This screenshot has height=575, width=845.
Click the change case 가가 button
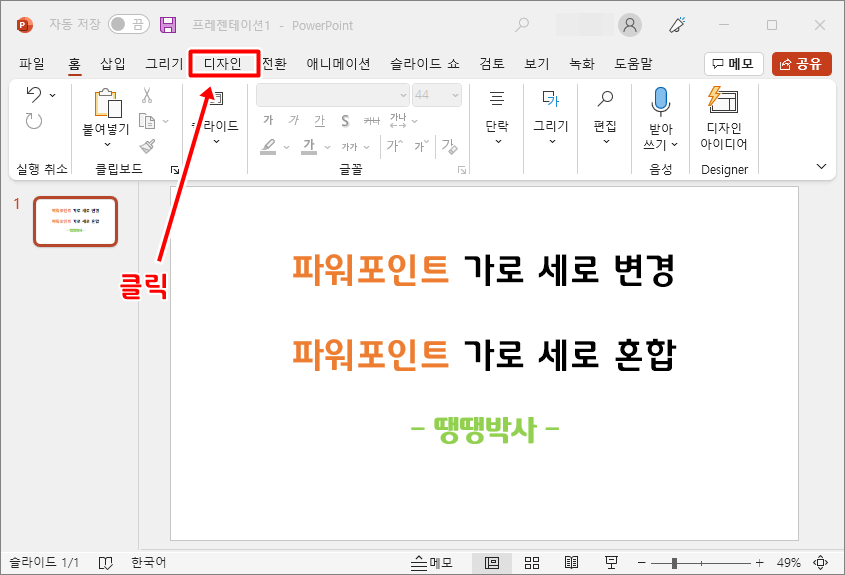350,147
